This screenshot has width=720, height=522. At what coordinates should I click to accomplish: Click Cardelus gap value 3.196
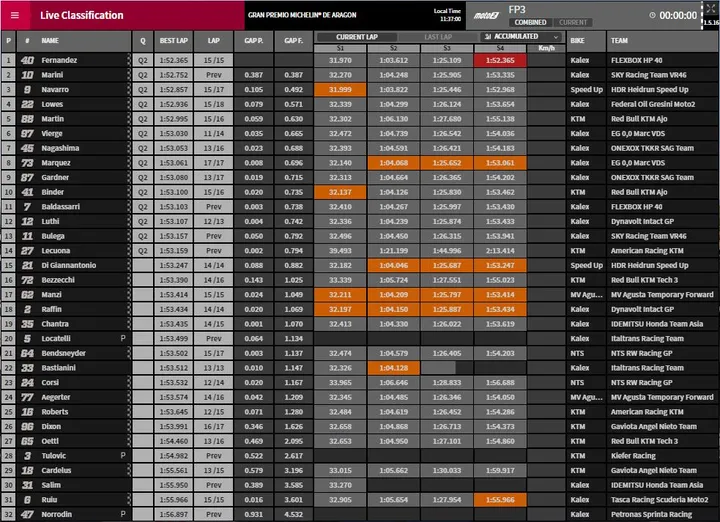tap(293, 470)
